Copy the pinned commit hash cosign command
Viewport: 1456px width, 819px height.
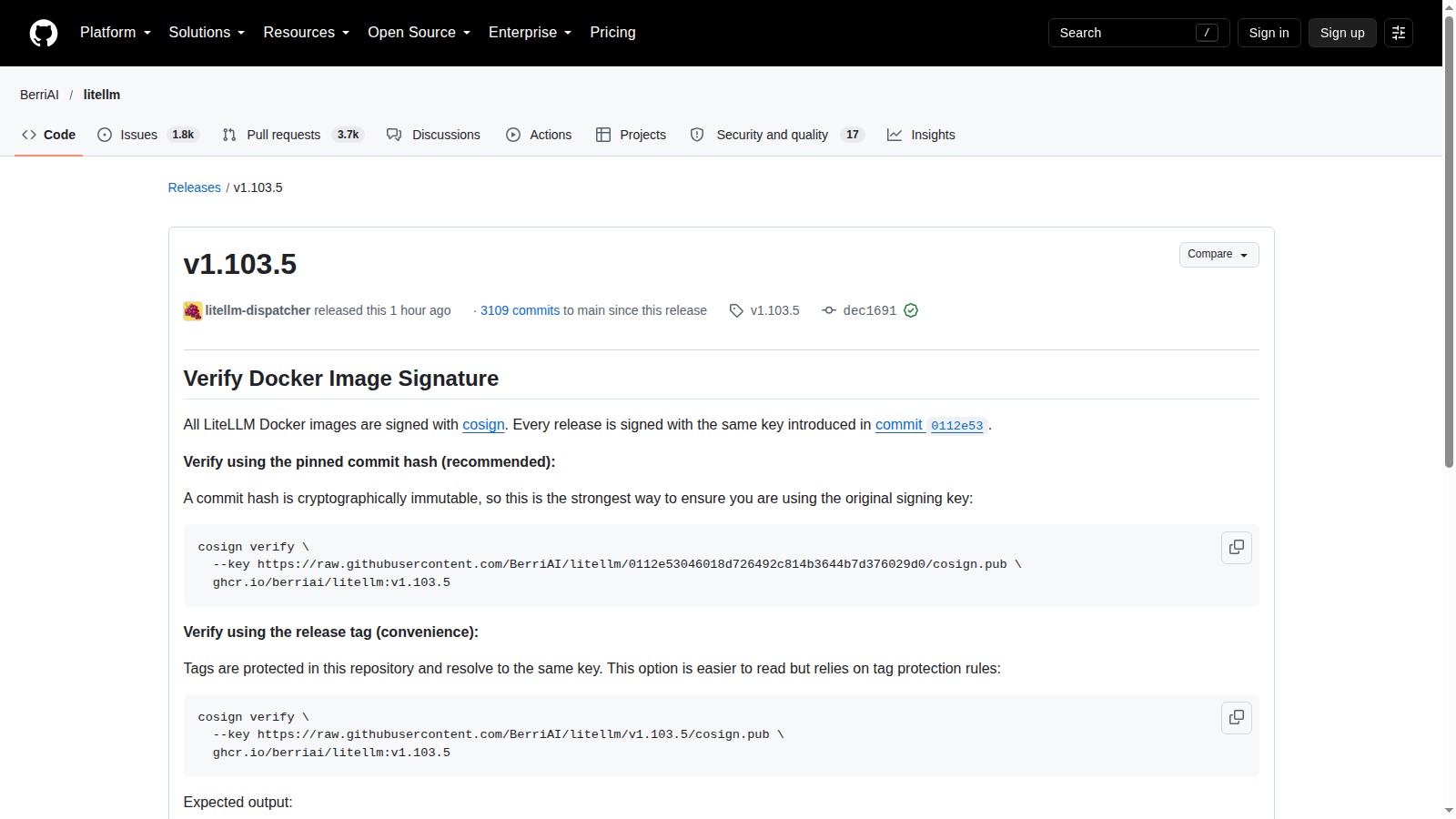pos(1237,548)
